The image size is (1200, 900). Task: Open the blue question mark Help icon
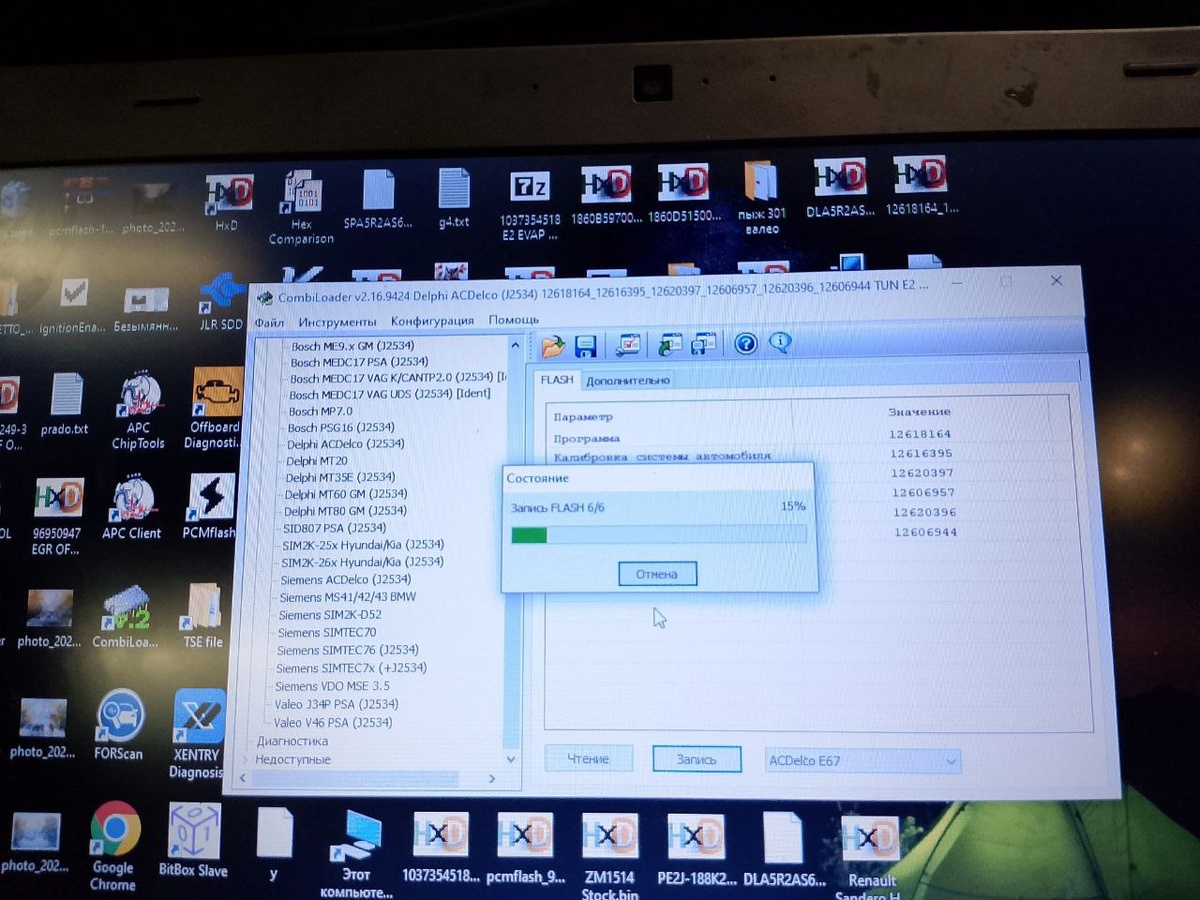[746, 343]
